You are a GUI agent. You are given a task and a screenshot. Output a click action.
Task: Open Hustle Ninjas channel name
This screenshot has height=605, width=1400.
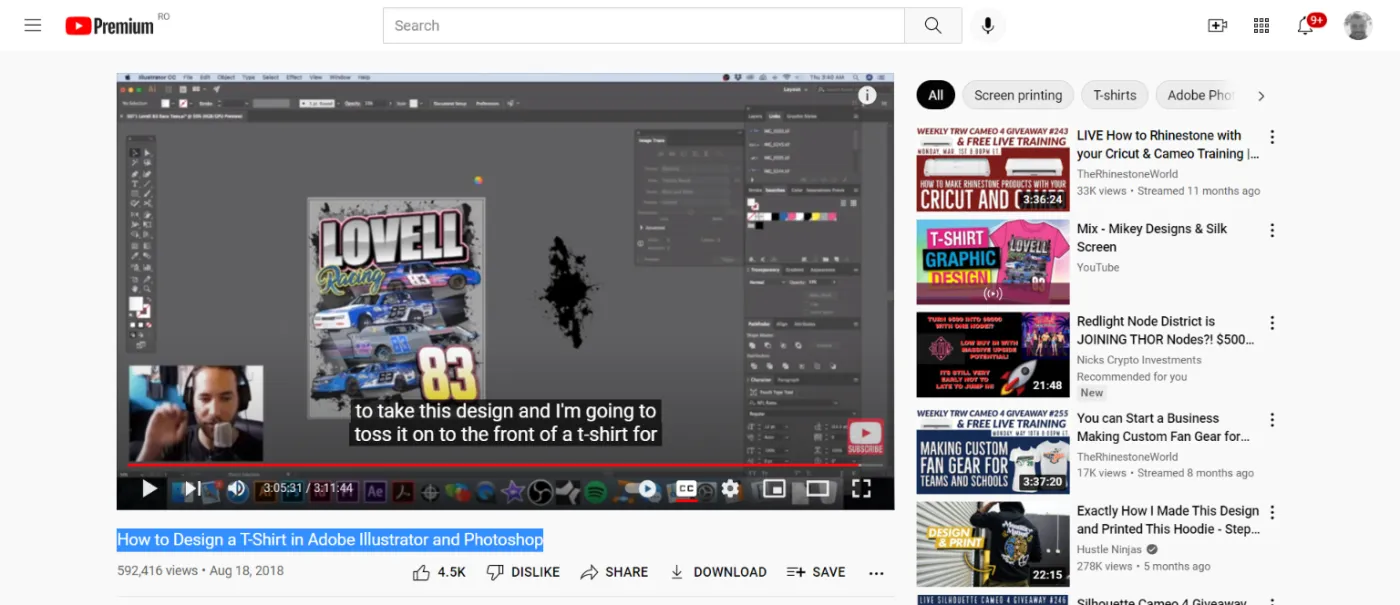[x=1110, y=550]
